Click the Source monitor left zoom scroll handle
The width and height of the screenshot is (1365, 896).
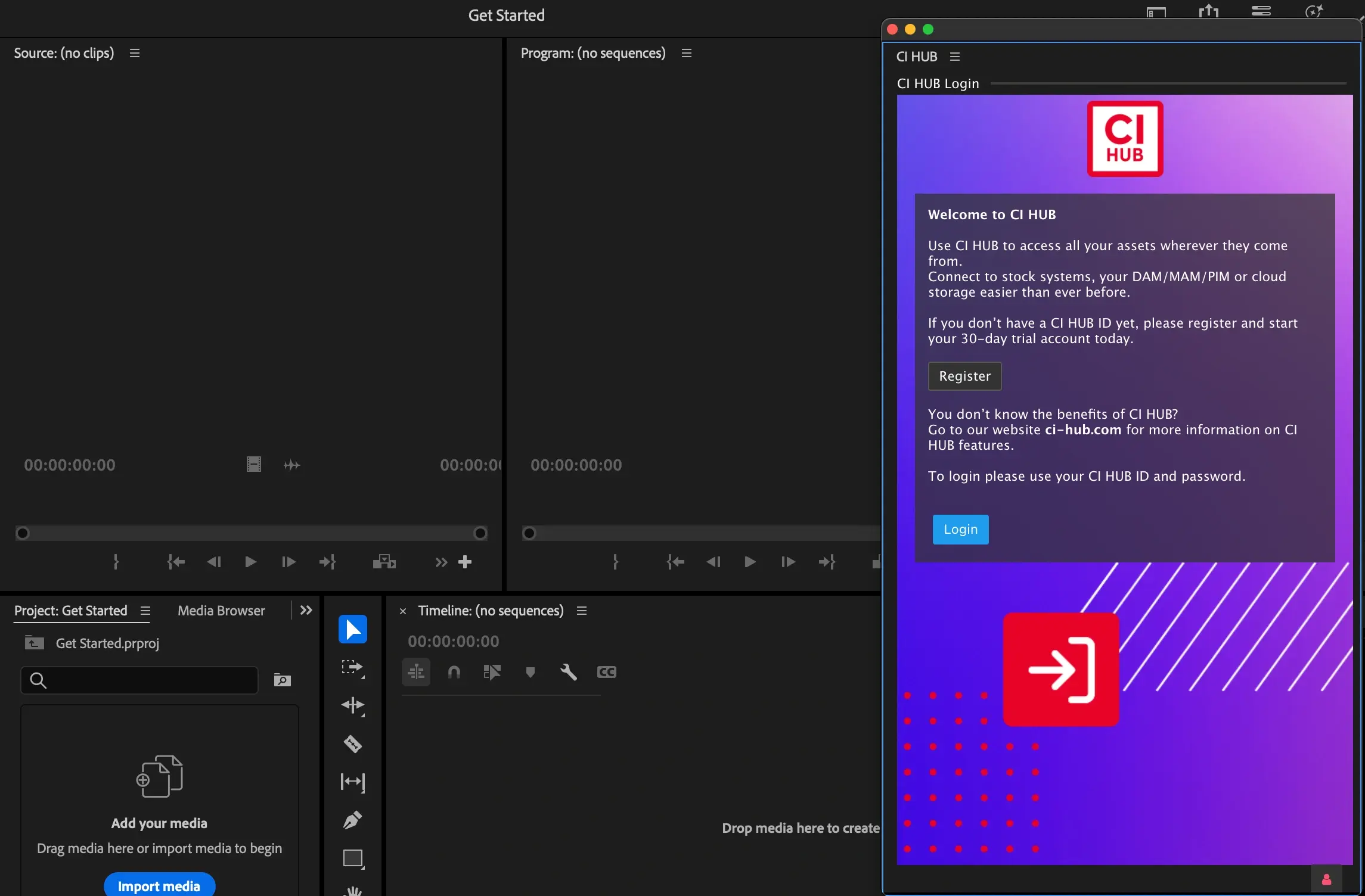22,533
